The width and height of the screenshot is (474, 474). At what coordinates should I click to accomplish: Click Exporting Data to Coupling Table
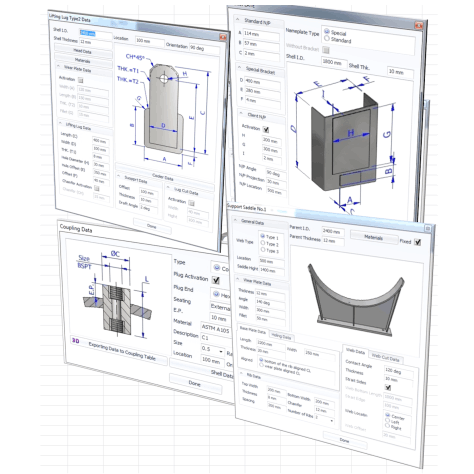click(122, 351)
